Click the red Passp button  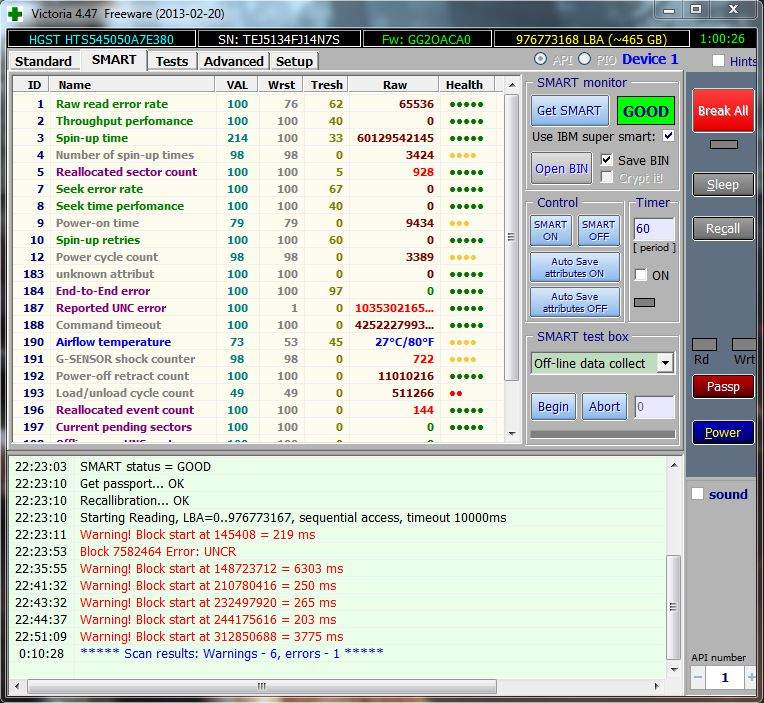coord(723,386)
